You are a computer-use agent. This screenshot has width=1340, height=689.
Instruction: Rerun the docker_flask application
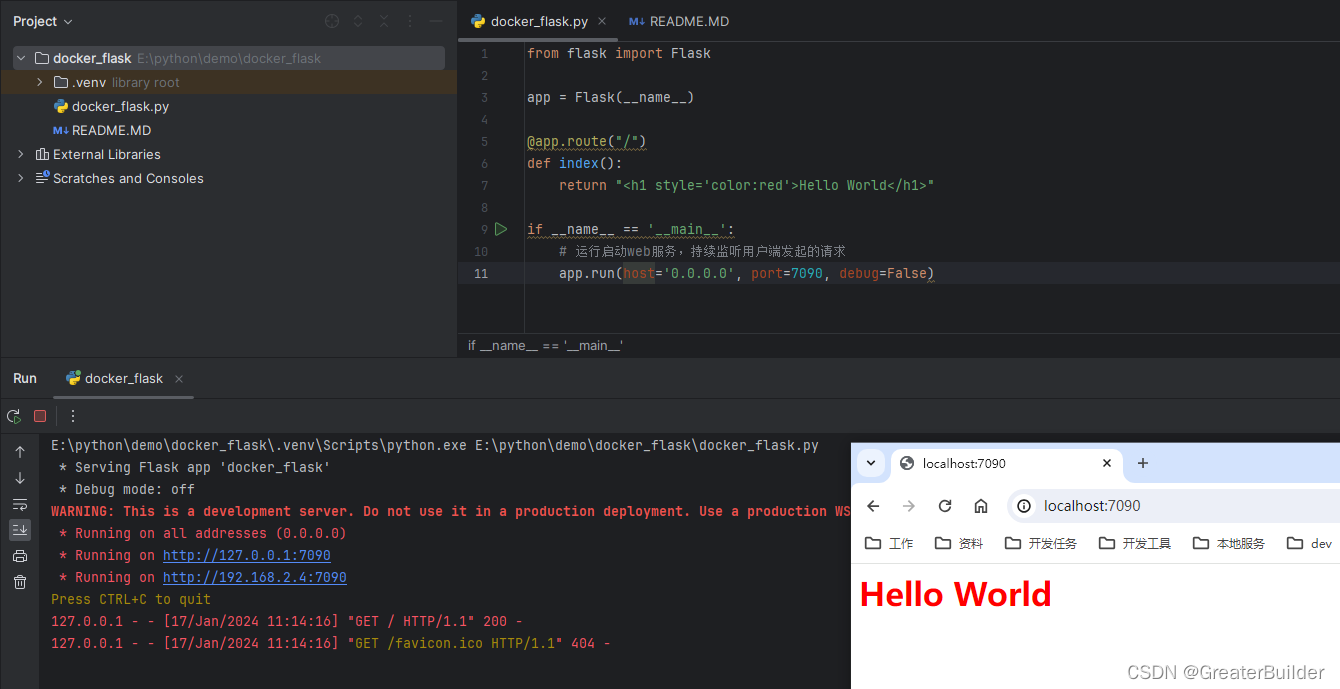pyautogui.click(x=14, y=415)
